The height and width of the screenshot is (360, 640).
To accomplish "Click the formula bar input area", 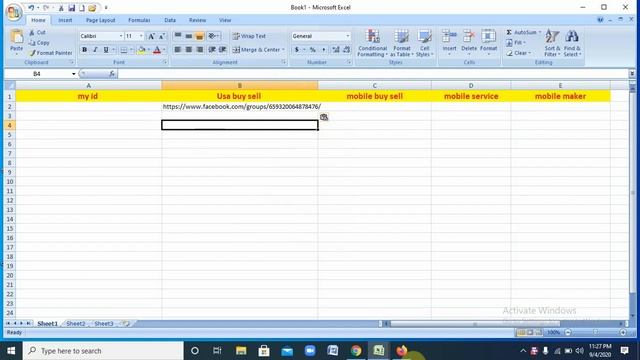I will [x=373, y=74].
